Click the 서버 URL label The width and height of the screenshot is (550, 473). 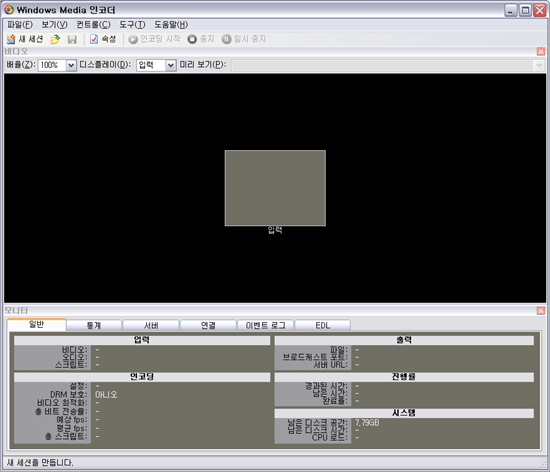tap(330, 365)
